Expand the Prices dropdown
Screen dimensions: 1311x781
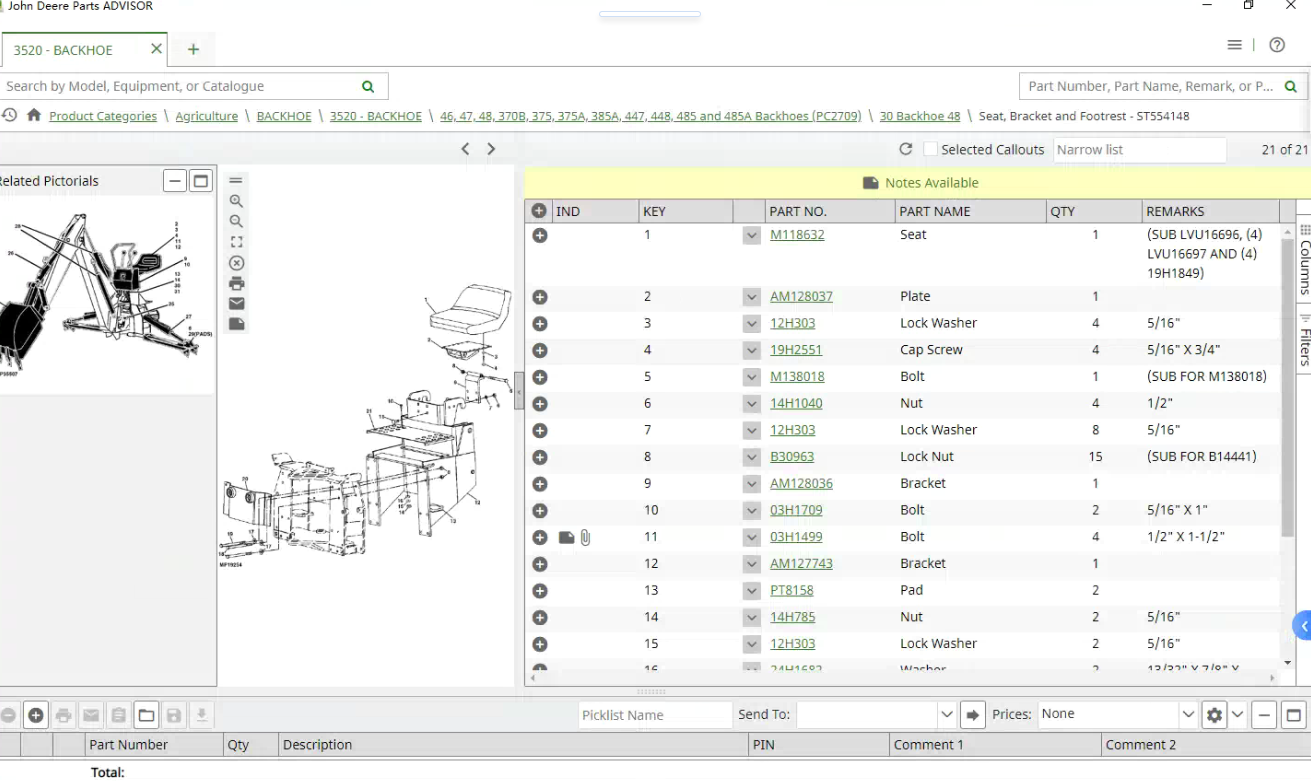1188,715
